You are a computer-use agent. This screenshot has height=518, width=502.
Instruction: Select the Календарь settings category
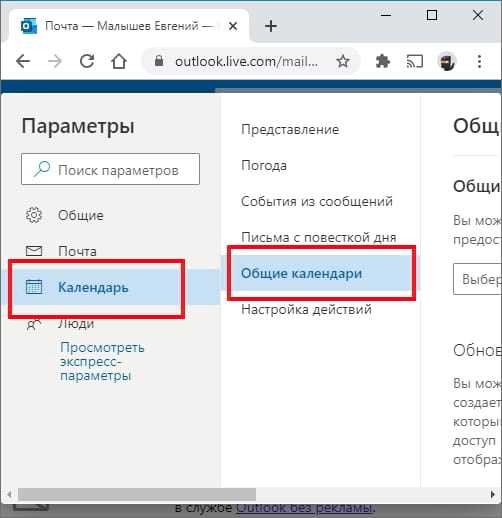110,287
